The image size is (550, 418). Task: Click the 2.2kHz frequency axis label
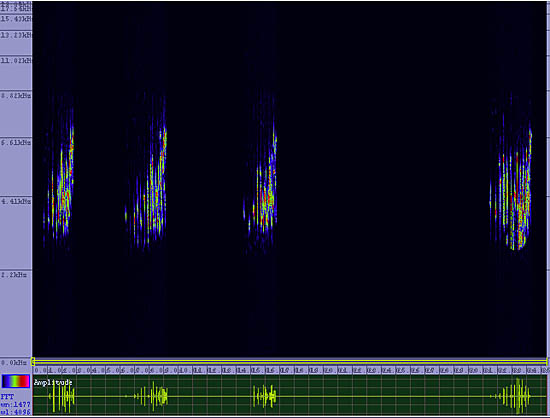[14, 275]
